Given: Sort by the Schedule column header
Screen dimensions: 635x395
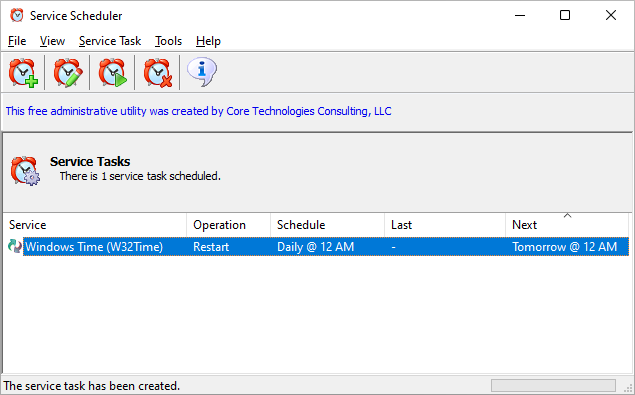Looking at the screenshot, I should click(327, 225).
